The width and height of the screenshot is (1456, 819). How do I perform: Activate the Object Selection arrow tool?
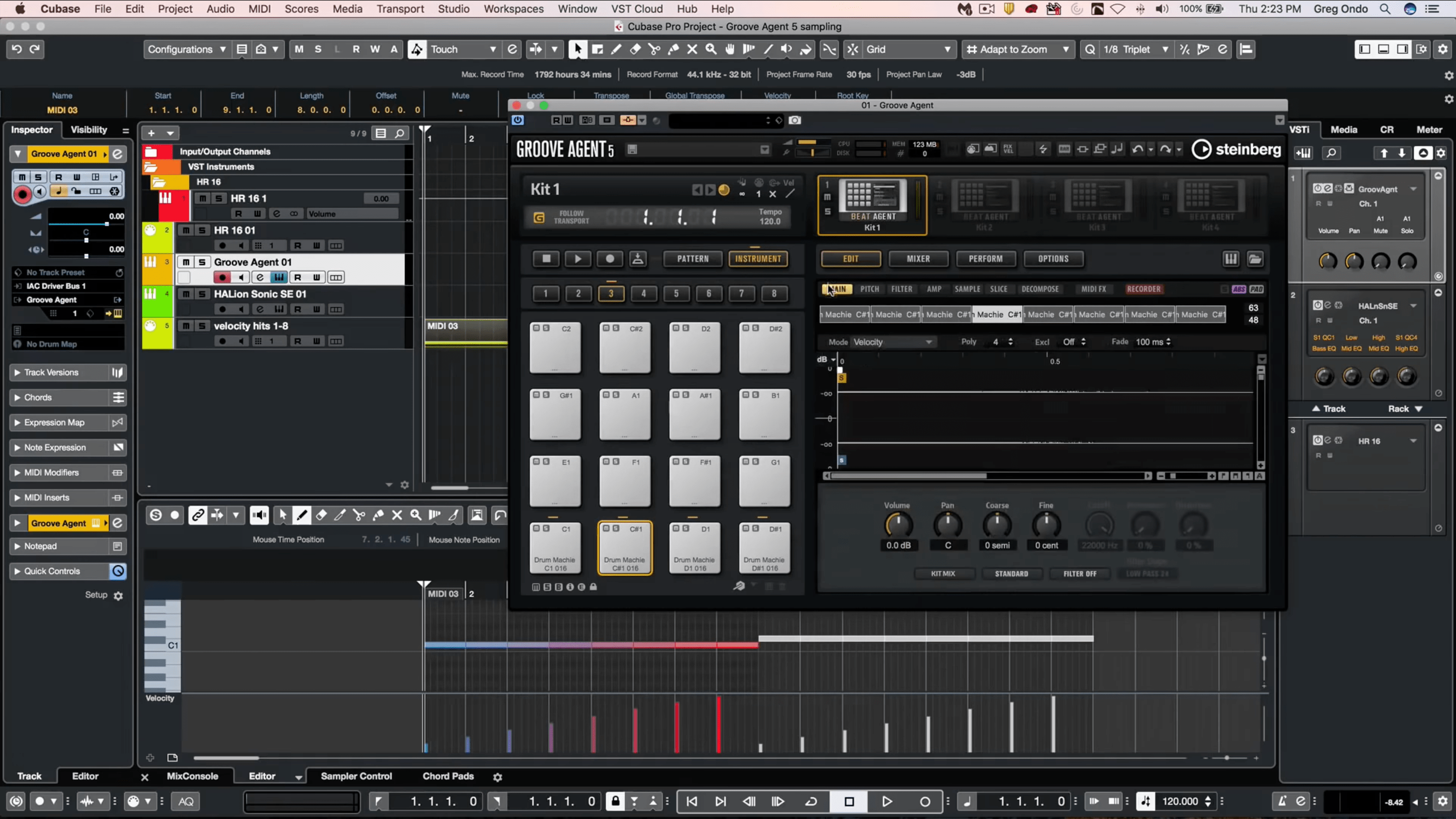(578, 50)
